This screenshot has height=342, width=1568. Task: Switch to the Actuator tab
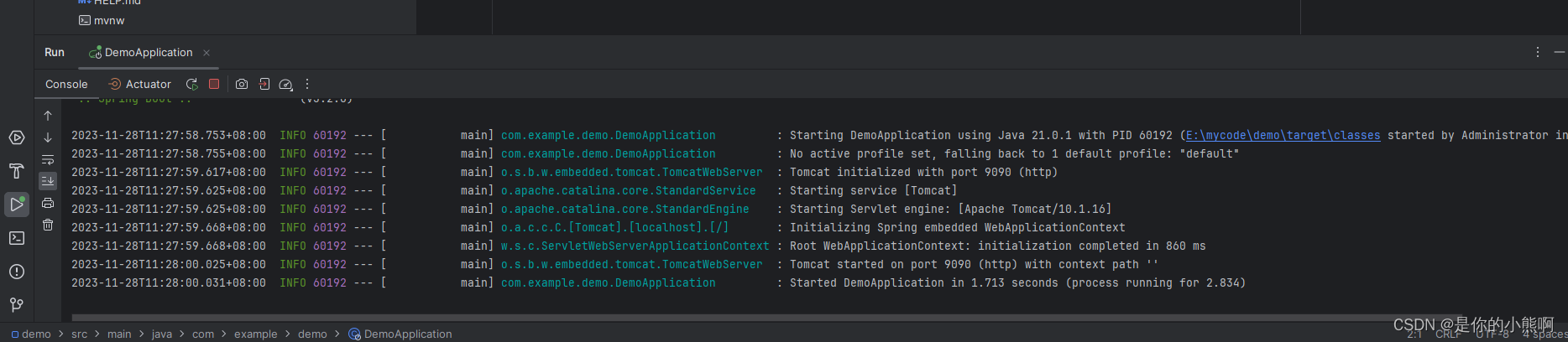tap(140, 84)
